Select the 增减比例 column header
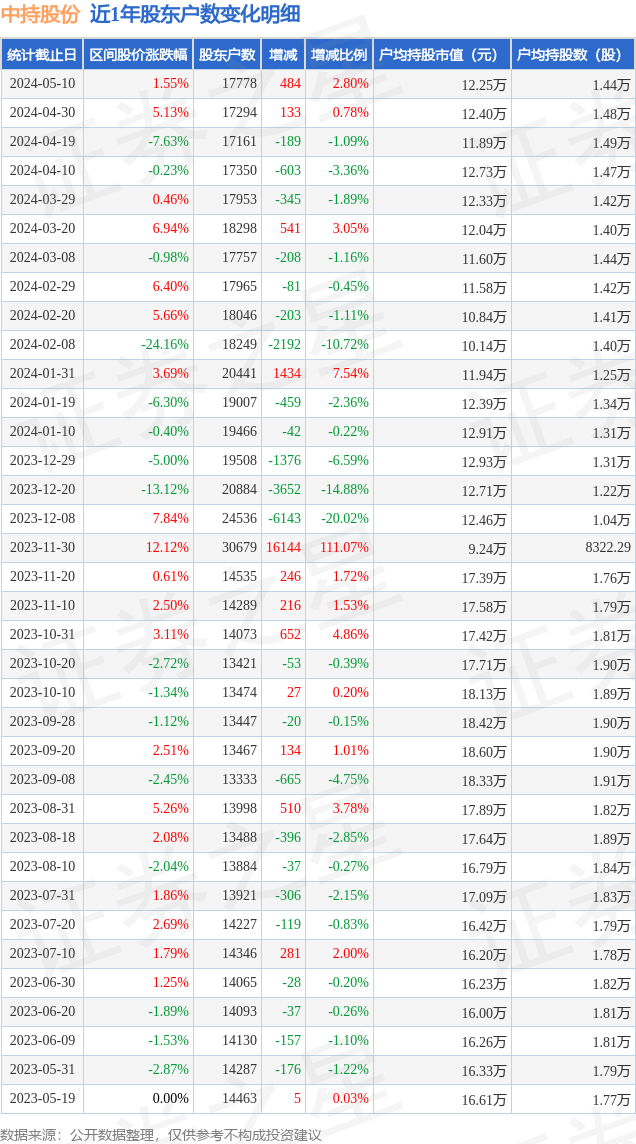 point(338,55)
